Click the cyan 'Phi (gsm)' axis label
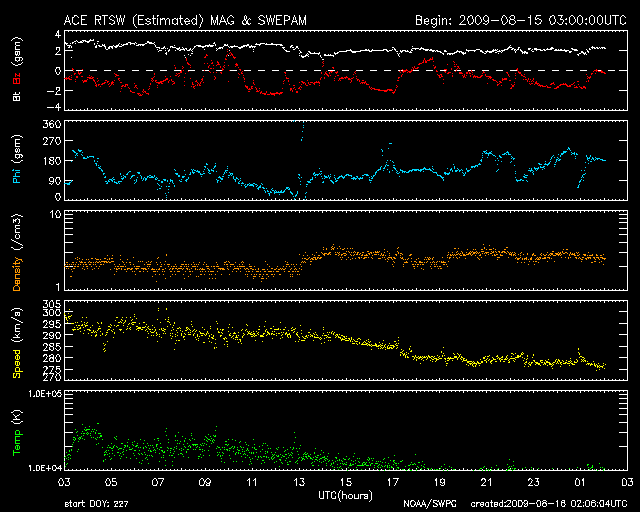Viewport: 640px width, 512px height. click(17, 159)
